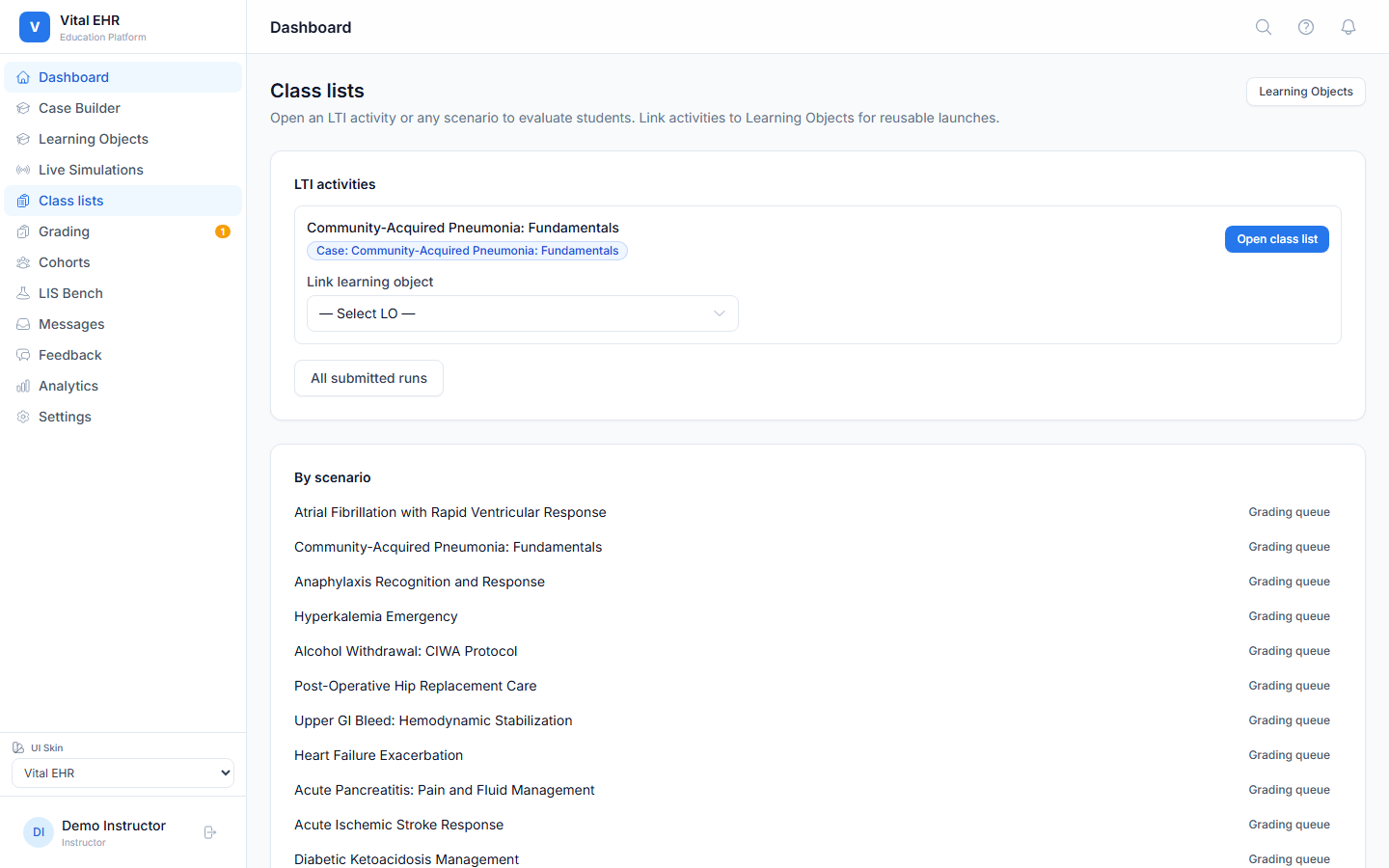Click the Analytics bar chart icon

click(x=23, y=386)
